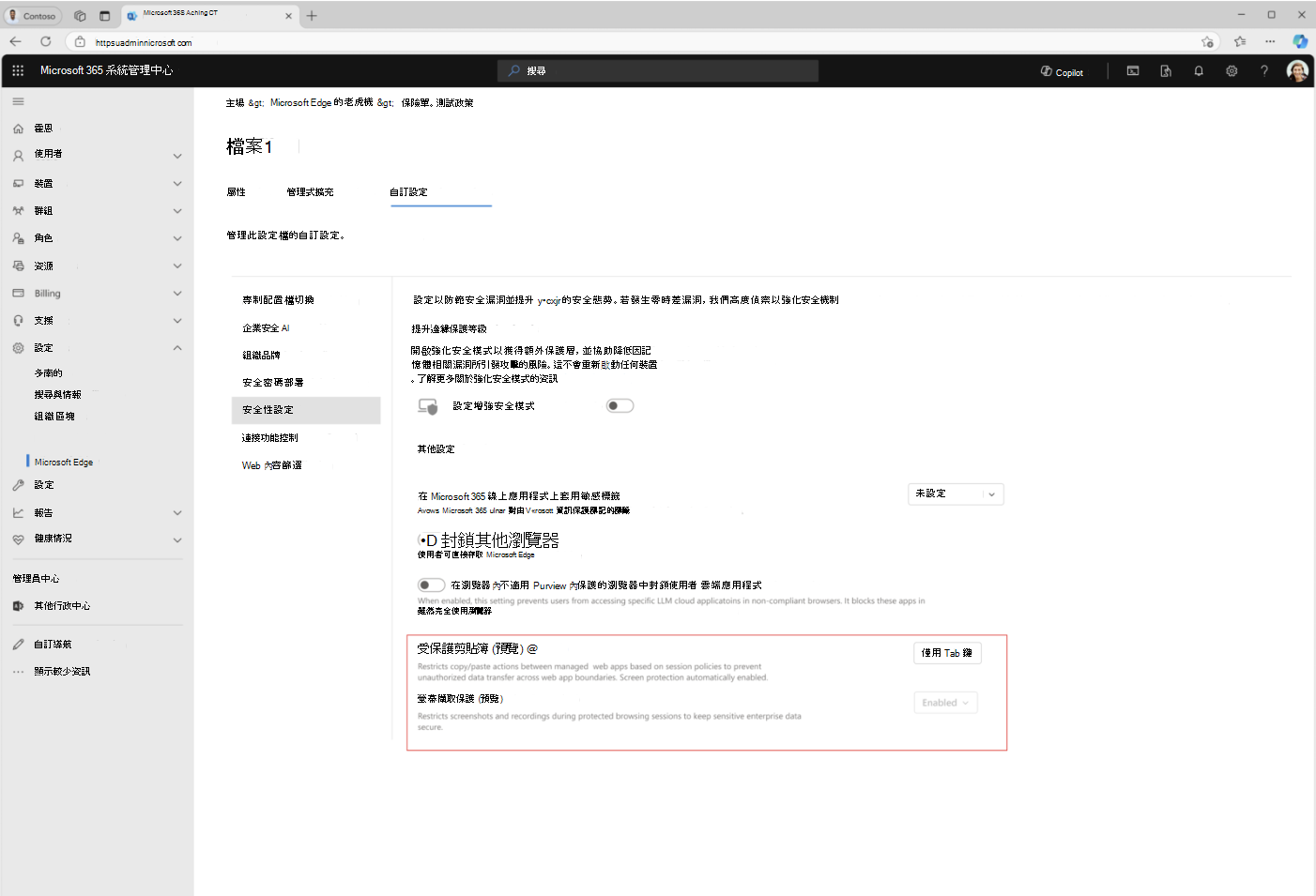The height and width of the screenshot is (896, 1316).
Task: Open the account profile picture menu
Action: coord(1297,71)
